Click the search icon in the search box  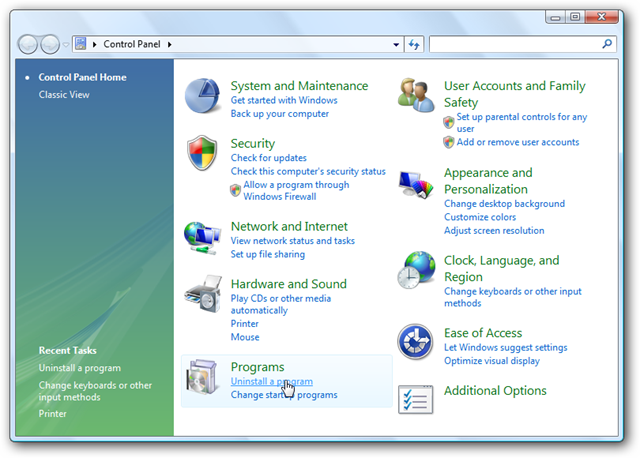point(606,45)
